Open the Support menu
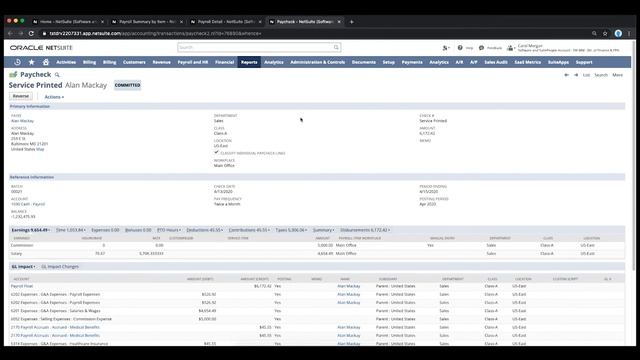Screen dimensions: 640x360 pos(584,62)
